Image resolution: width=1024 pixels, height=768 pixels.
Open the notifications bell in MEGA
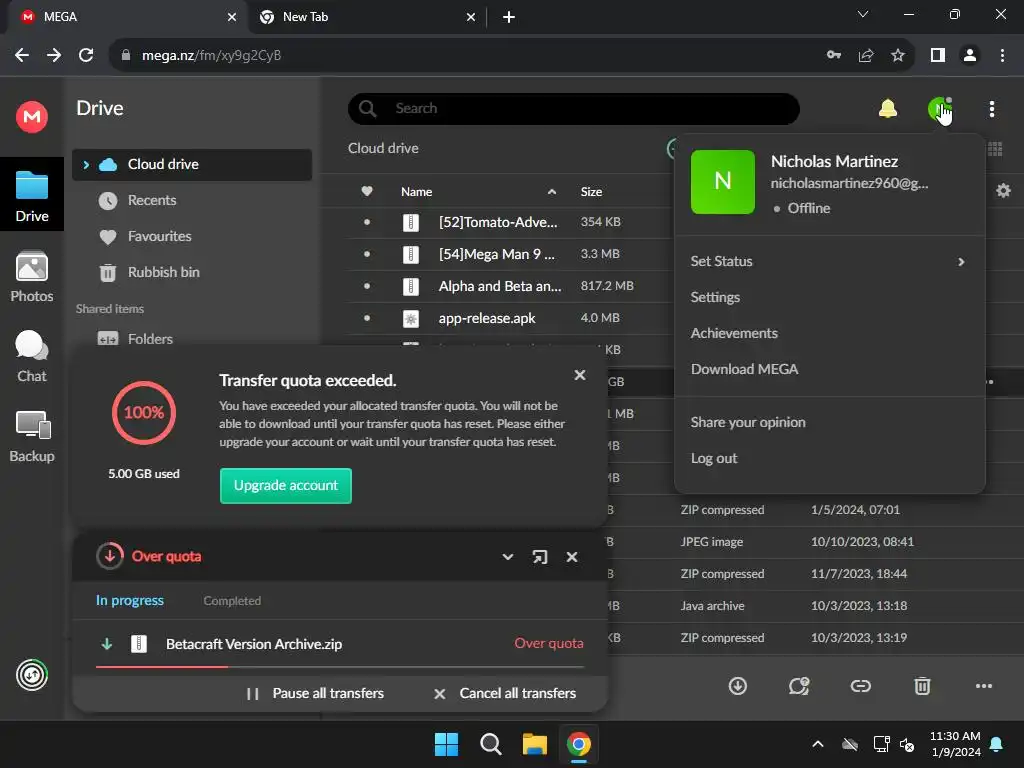click(x=888, y=108)
